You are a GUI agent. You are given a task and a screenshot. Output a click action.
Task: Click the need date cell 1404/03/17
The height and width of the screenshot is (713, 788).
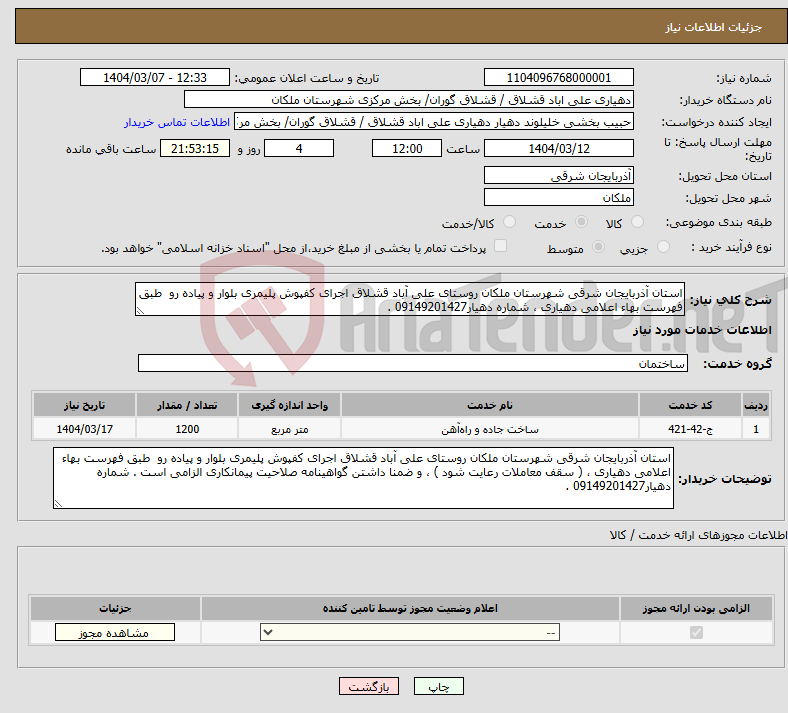pos(84,429)
